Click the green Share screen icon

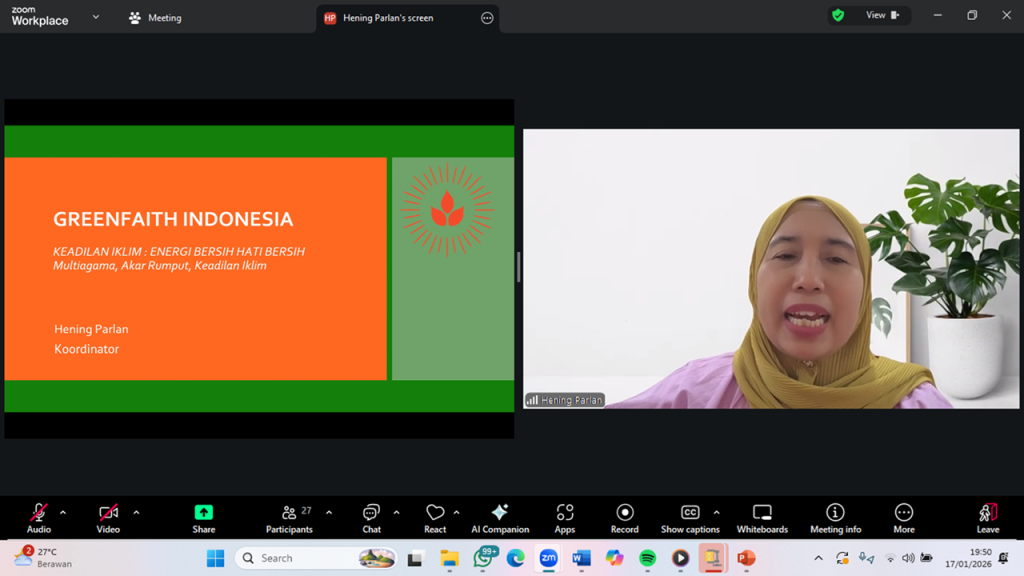[x=203, y=517]
